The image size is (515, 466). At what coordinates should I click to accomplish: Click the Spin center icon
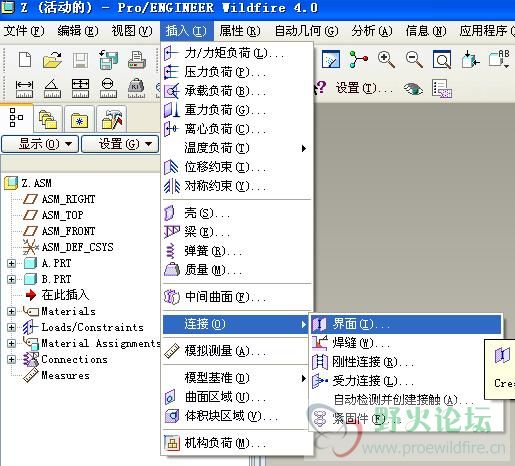pos(358,60)
